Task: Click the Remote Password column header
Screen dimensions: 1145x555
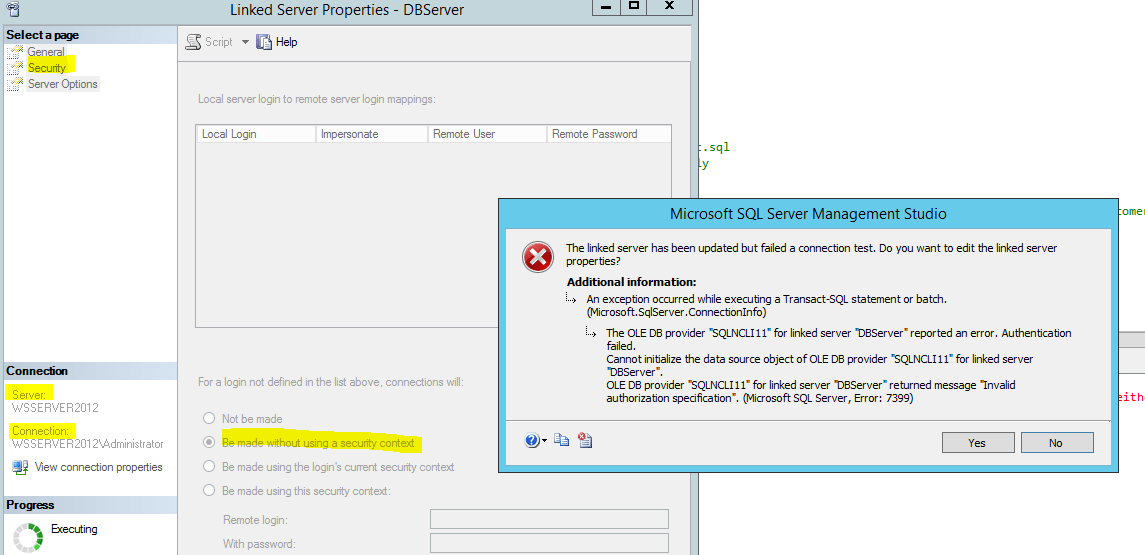Action: 608,134
